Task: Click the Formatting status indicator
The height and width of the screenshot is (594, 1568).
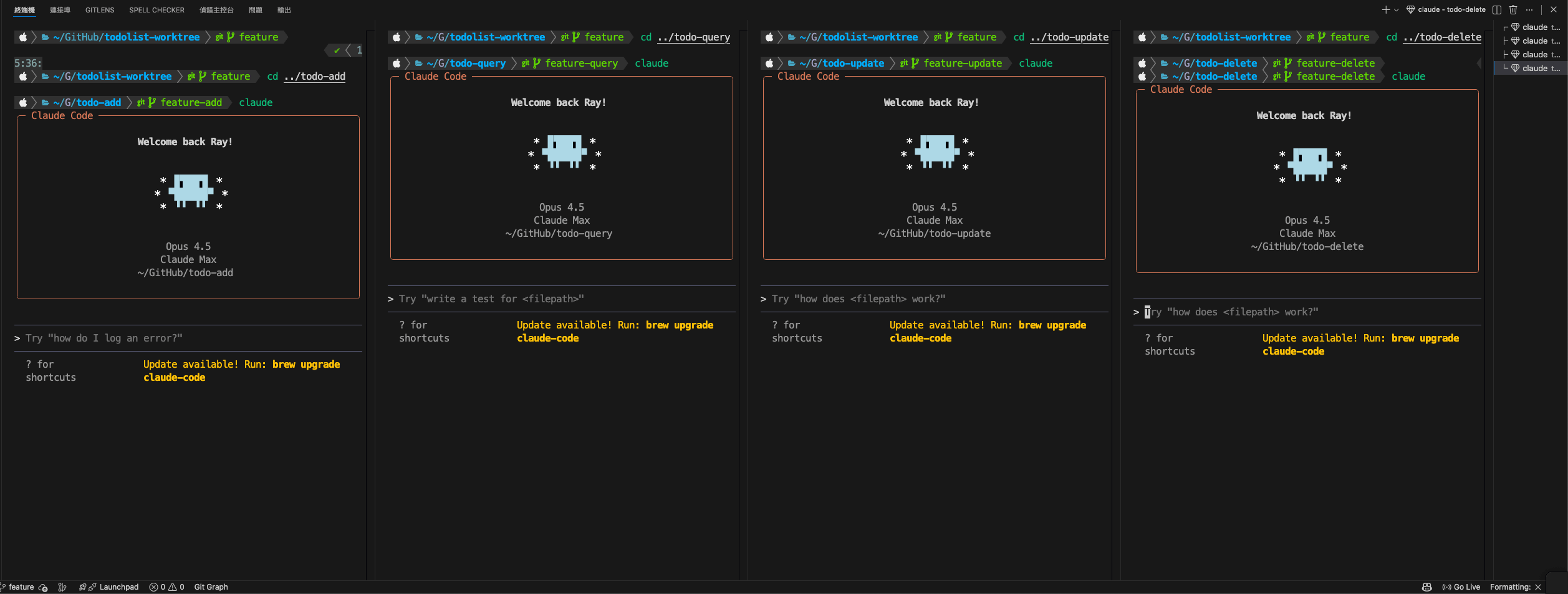Action: click(x=1516, y=587)
